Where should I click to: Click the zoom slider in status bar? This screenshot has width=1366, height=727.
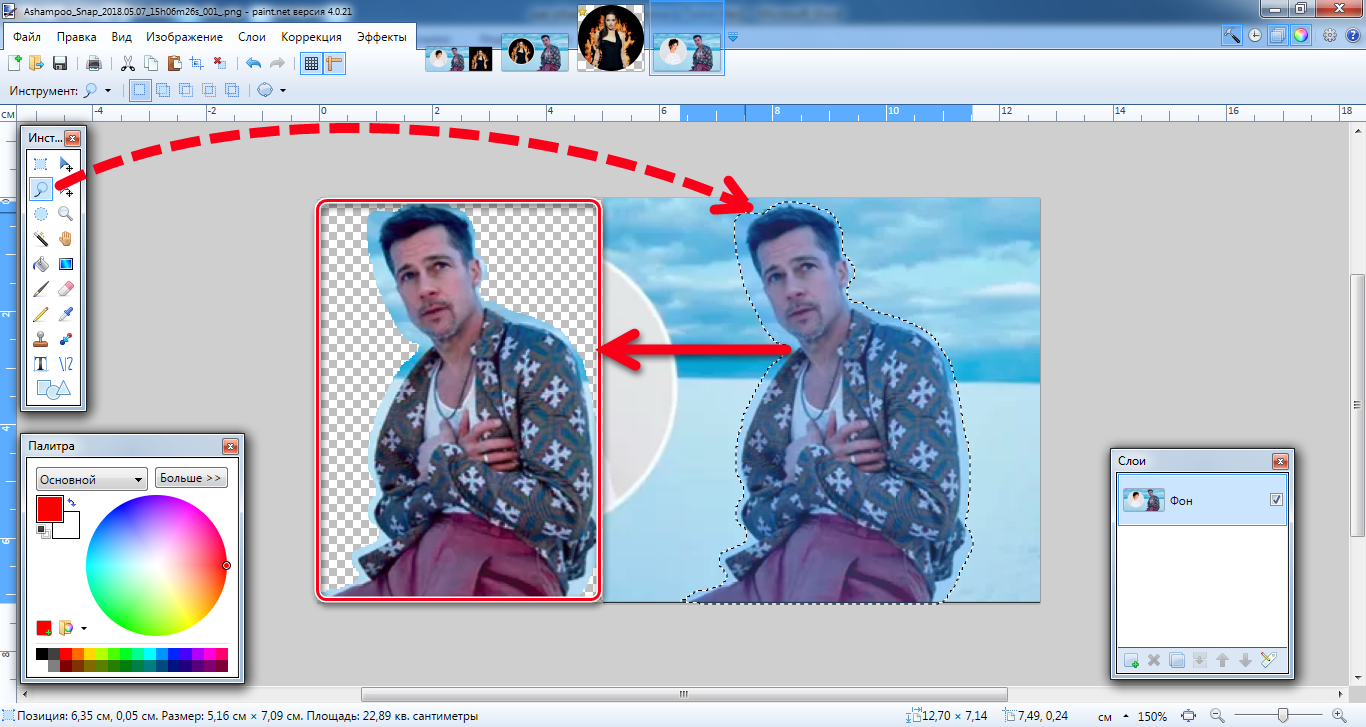click(1282, 716)
